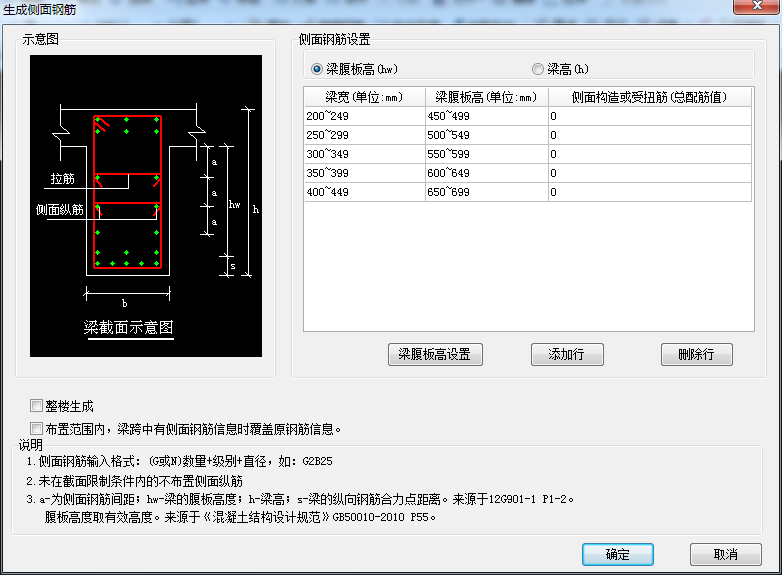
Task: Close the 生成侧面钢筋 dialog
Action: coord(757,6)
